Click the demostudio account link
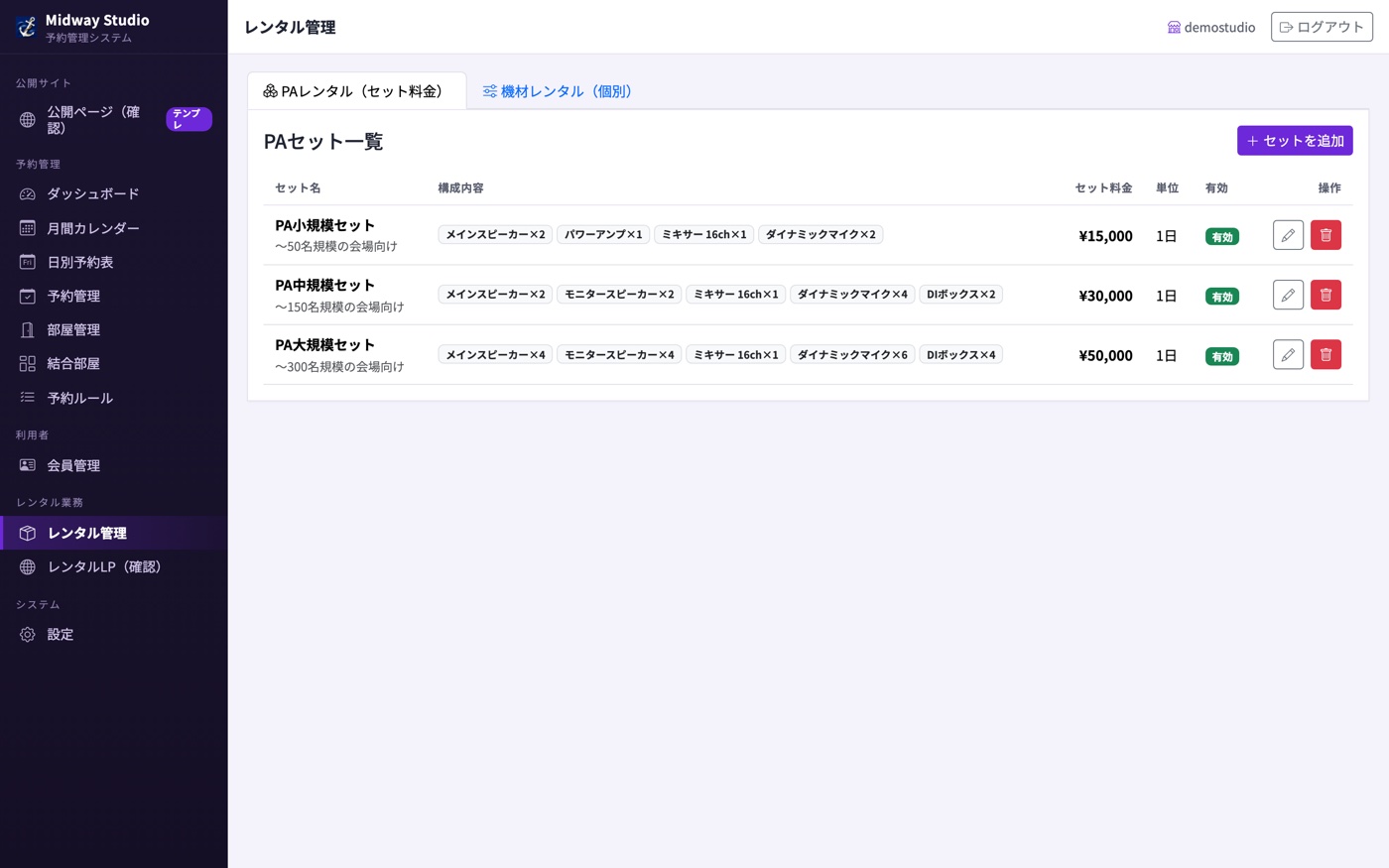This screenshot has height=868, width=1389. 1211,28
